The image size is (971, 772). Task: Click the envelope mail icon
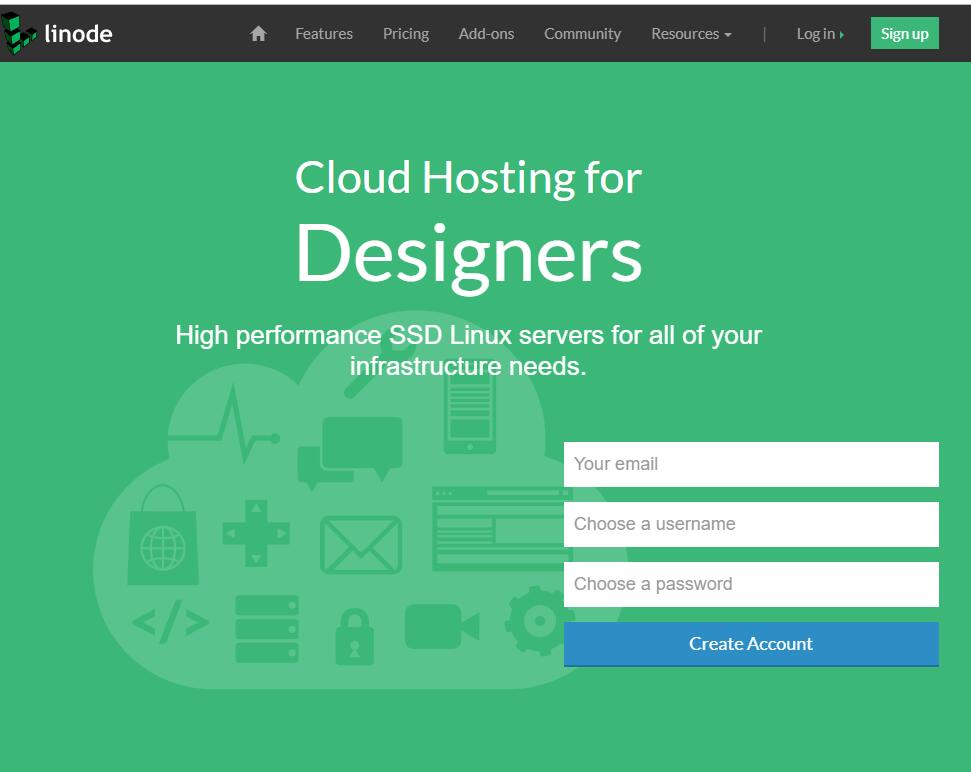pyautogui.click(x=360, y=545)
